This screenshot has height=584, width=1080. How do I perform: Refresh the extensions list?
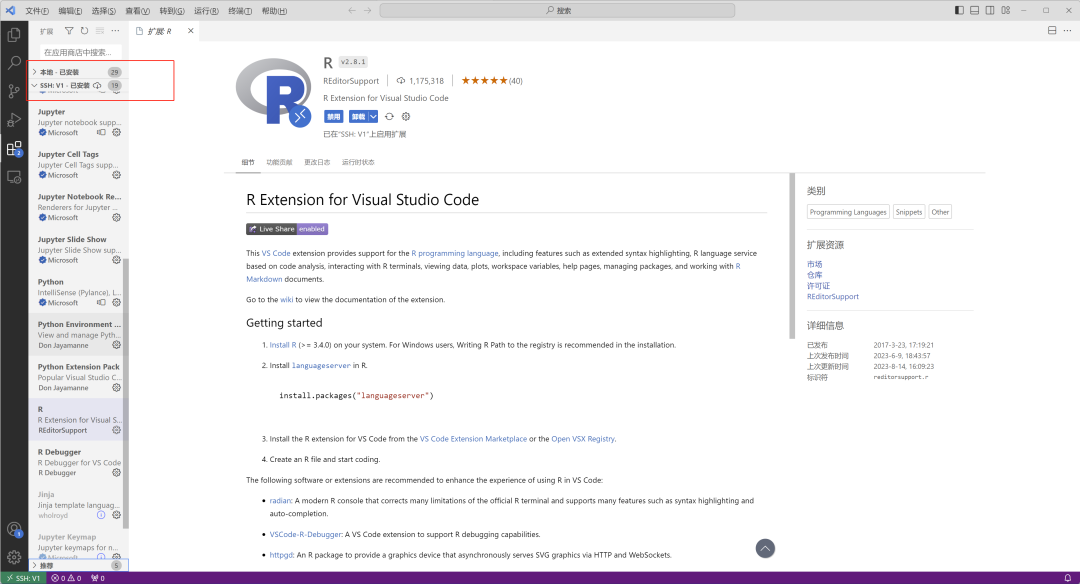pyautogui.click(x=84, y=31)
